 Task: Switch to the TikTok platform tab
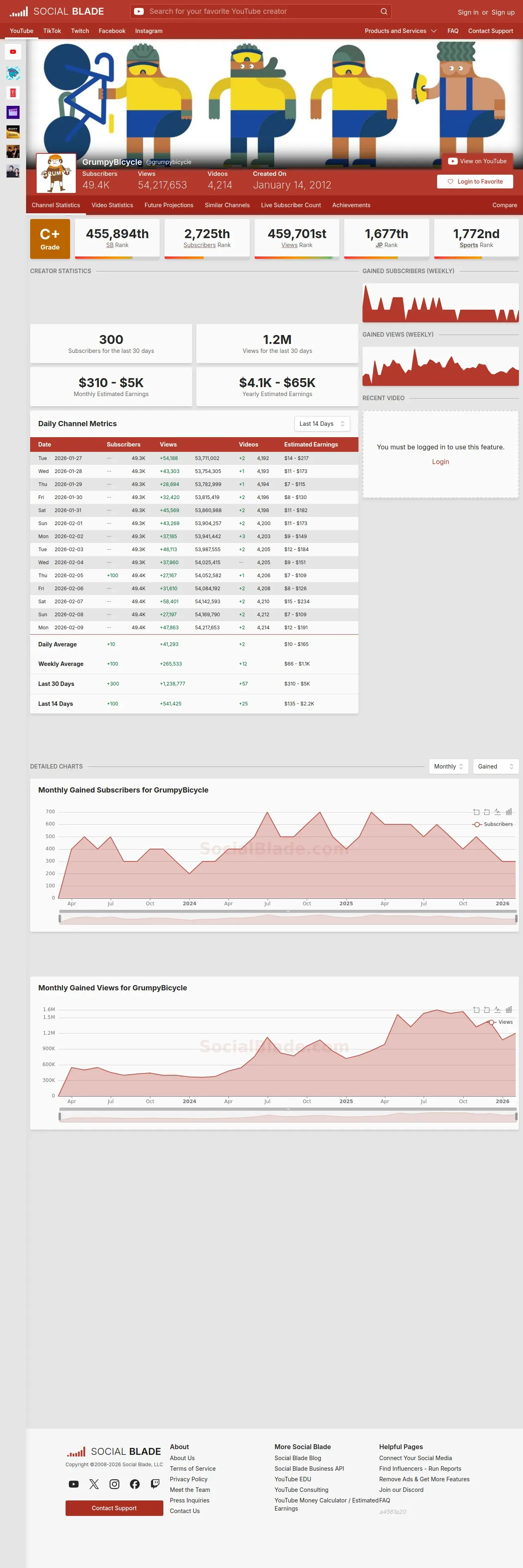(x=52, y=31)
